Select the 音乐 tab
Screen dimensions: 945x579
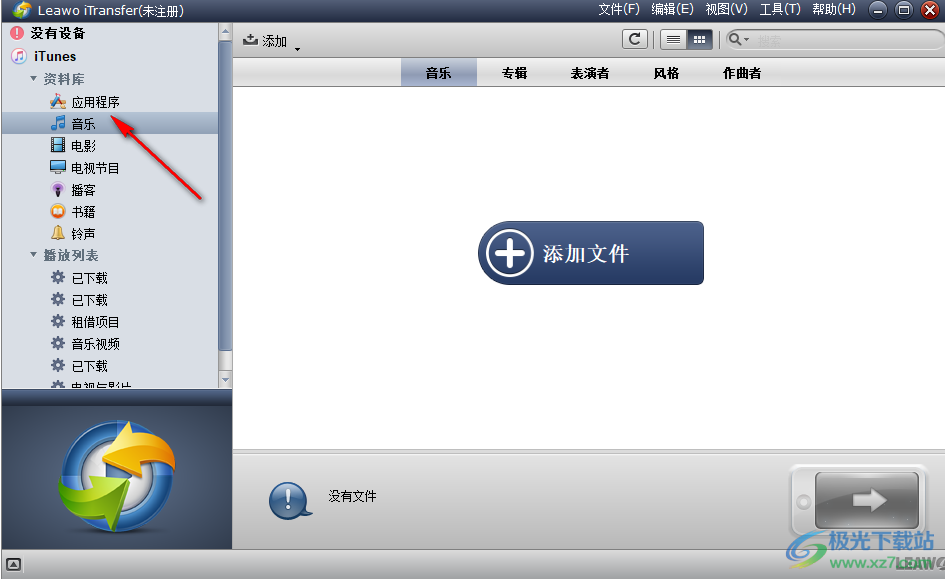click(438, 73)
